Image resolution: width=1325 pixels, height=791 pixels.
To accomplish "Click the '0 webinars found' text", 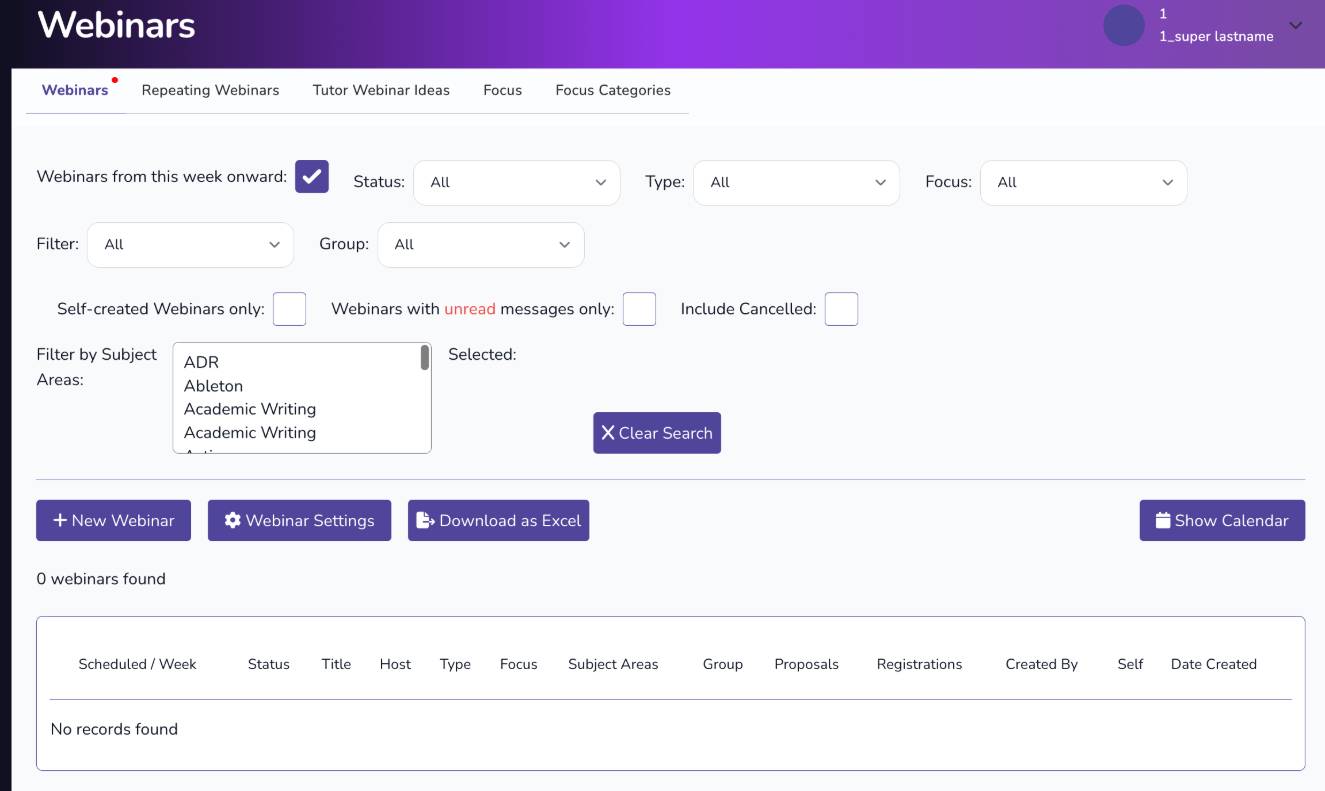I will (101, 579).
